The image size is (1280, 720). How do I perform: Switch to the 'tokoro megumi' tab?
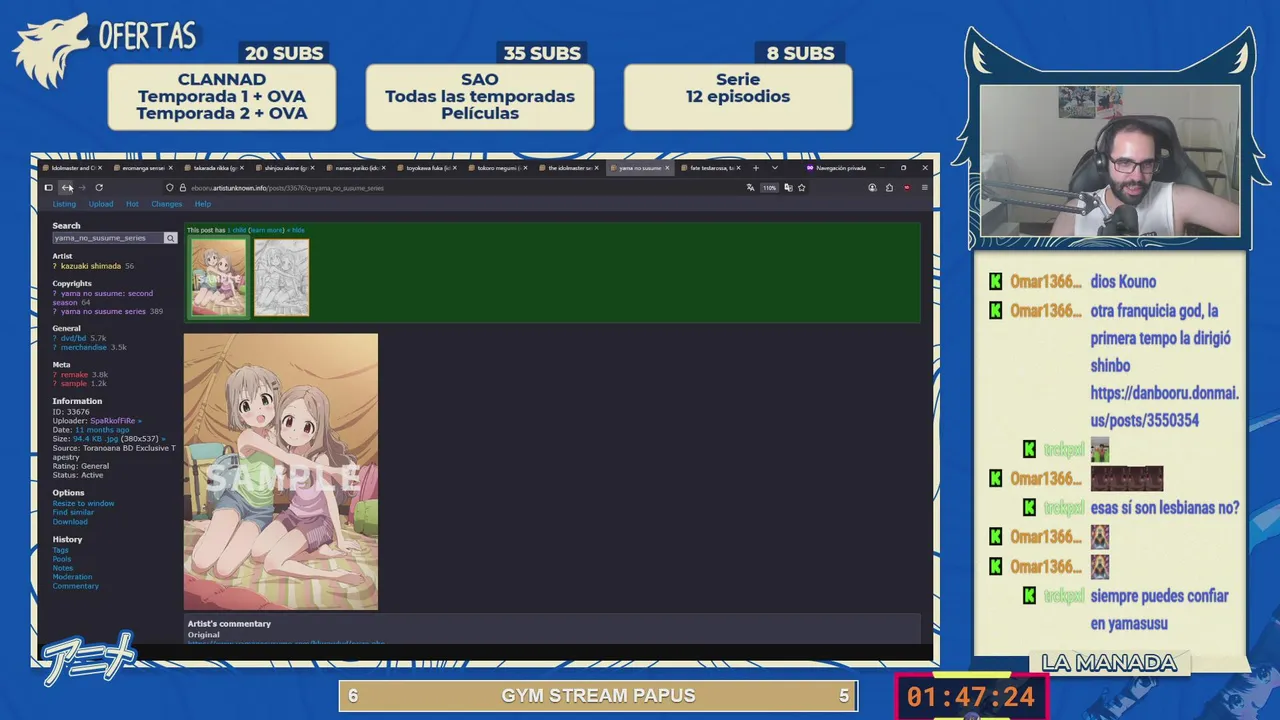[496, 168]
